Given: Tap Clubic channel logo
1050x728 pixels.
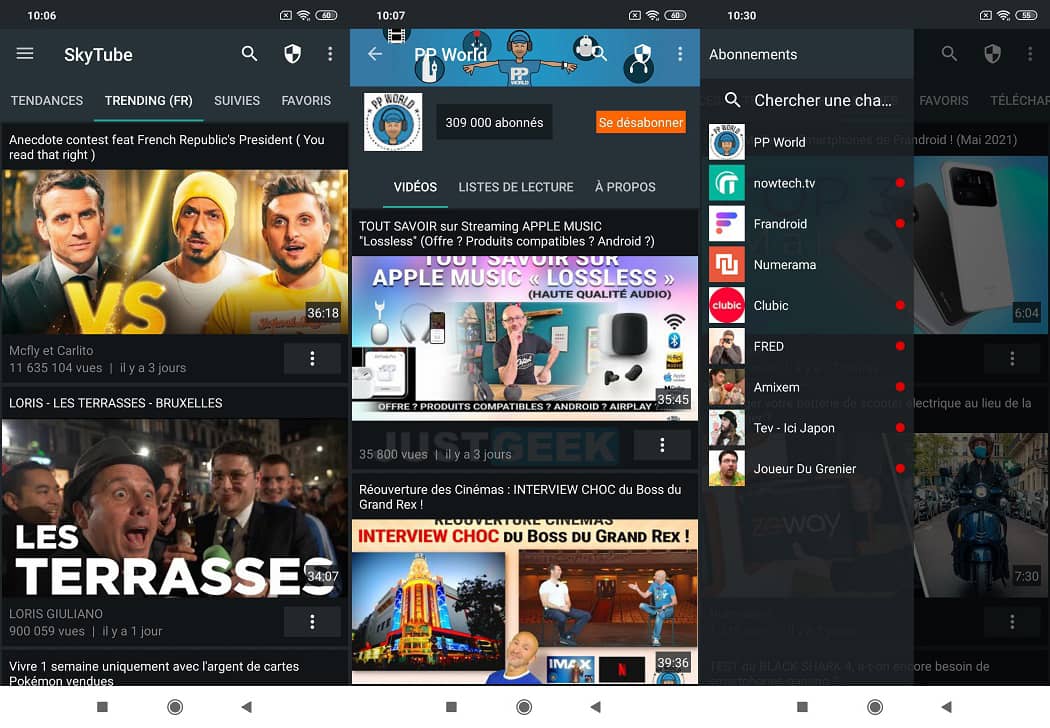Looking at the screenshot, I should (x=727, y=305).
